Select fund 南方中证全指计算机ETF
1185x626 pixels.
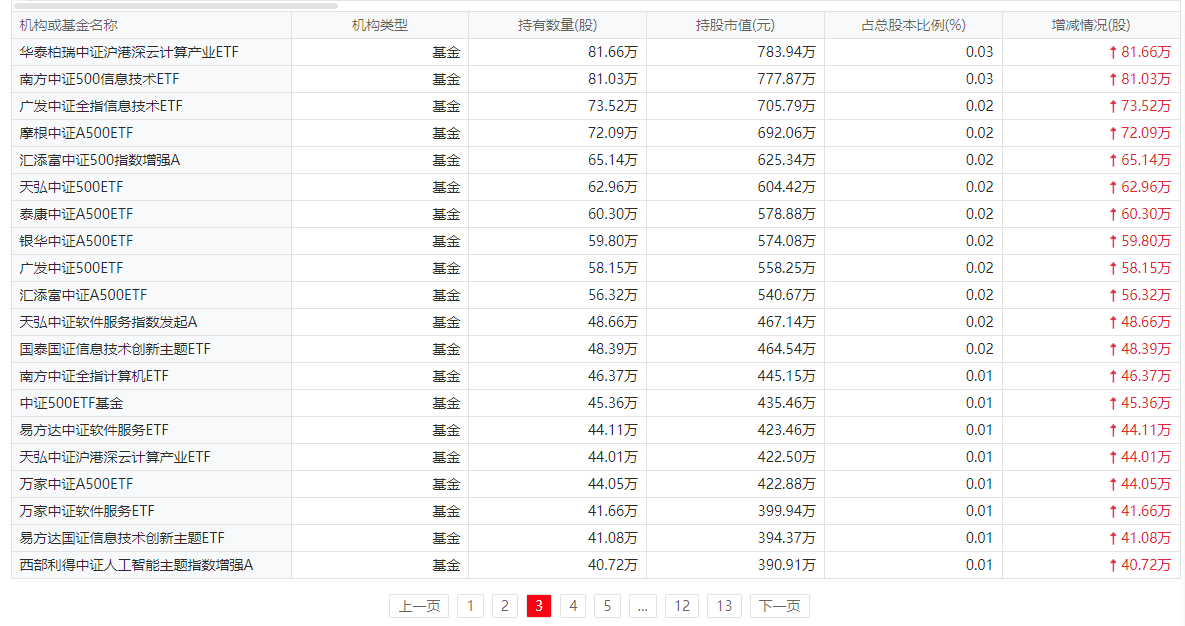tap(94, 376)
